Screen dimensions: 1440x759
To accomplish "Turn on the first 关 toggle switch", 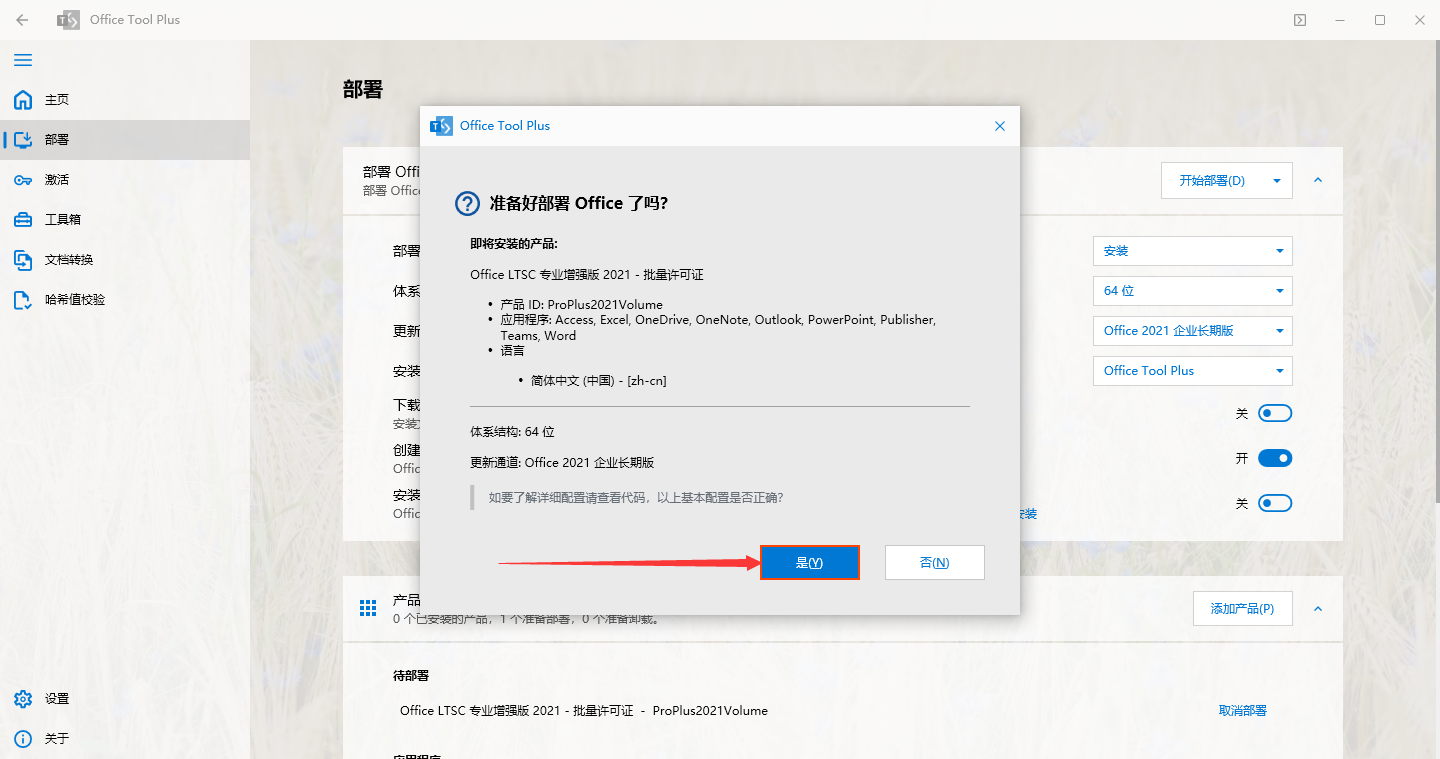I will (1275, 412).
